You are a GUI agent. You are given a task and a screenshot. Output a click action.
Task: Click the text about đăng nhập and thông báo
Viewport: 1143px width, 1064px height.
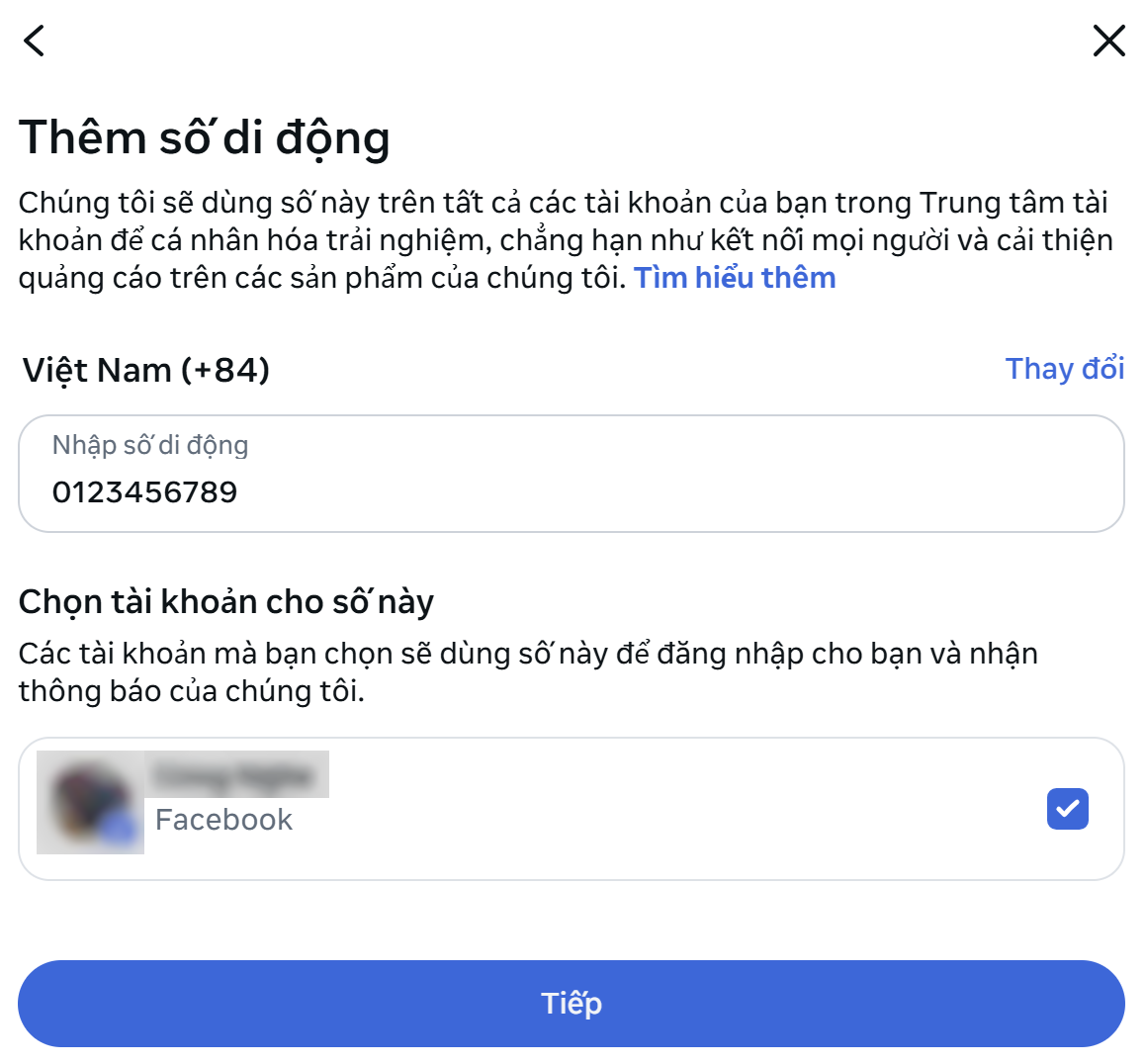coord(528,671)
